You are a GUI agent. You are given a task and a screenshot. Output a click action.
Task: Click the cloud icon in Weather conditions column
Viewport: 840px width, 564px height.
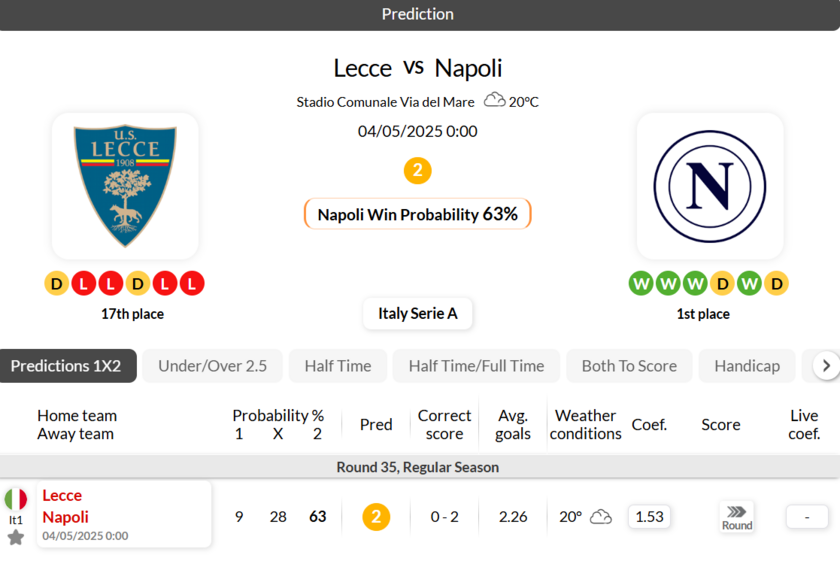click(x=601, y=517)
